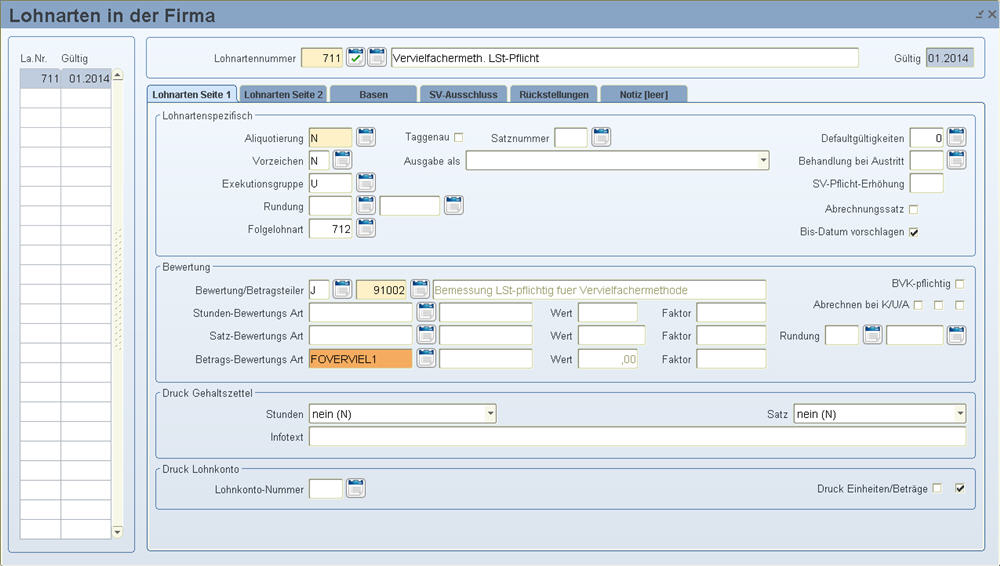Open the Rückstellungen tab

[x=554, y=94]
